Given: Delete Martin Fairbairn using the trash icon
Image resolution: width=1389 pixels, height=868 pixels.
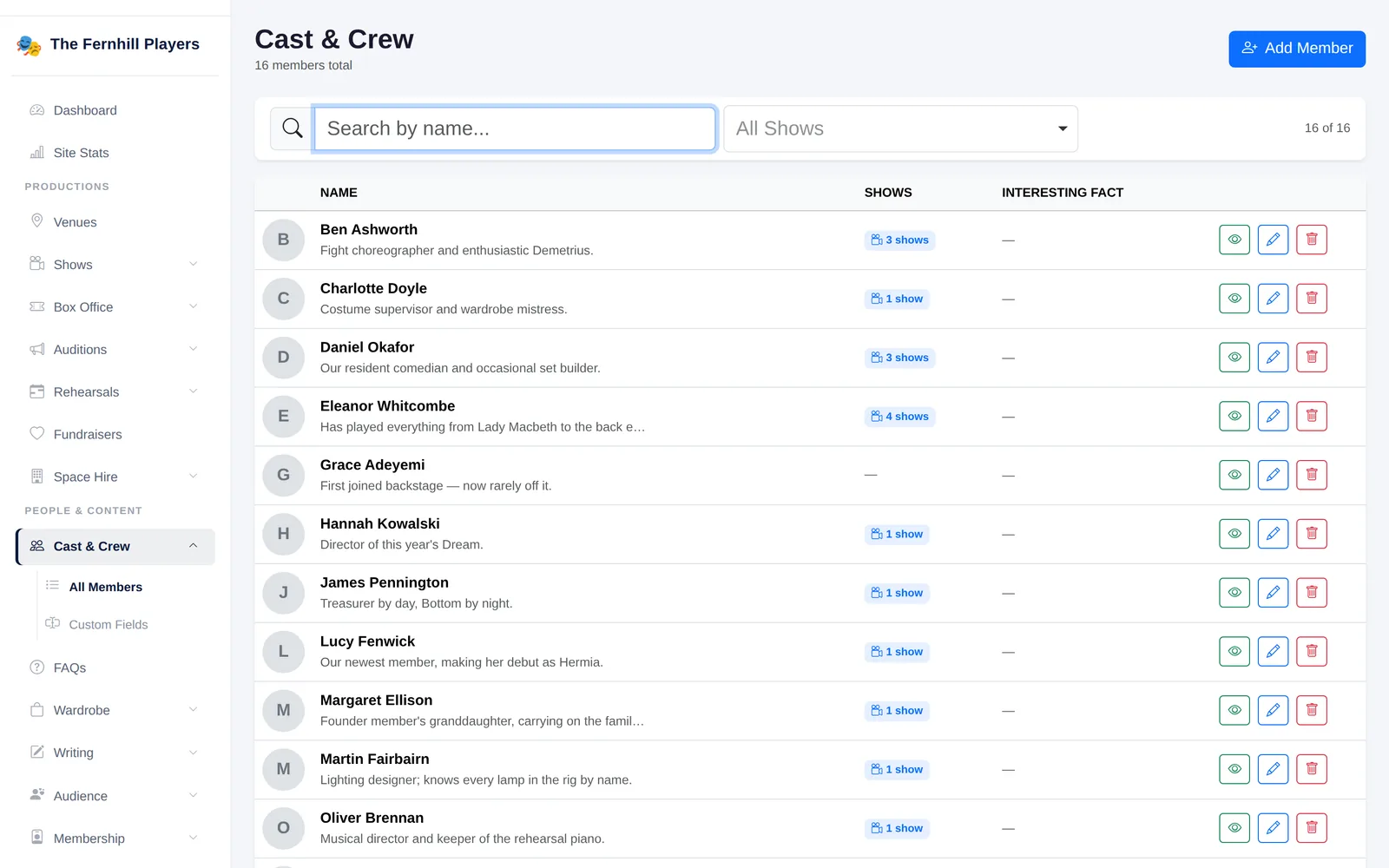Looking at the screenshot, I should pos(1312,769).
